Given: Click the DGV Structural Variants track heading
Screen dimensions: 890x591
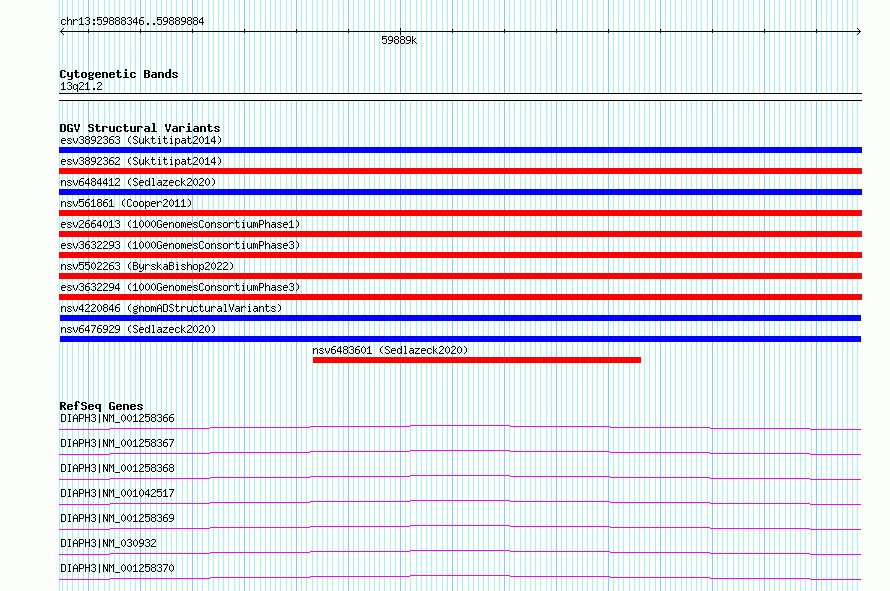Looking at the screenshot, I should pos(140,128).
